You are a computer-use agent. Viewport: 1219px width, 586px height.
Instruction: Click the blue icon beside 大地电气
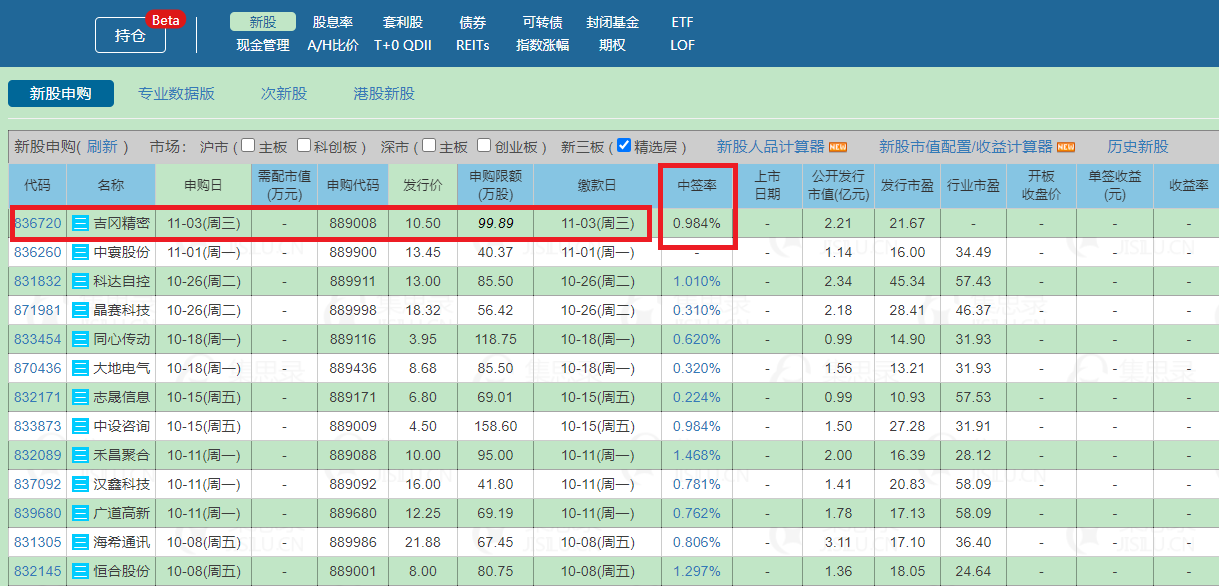coord(81,369)
